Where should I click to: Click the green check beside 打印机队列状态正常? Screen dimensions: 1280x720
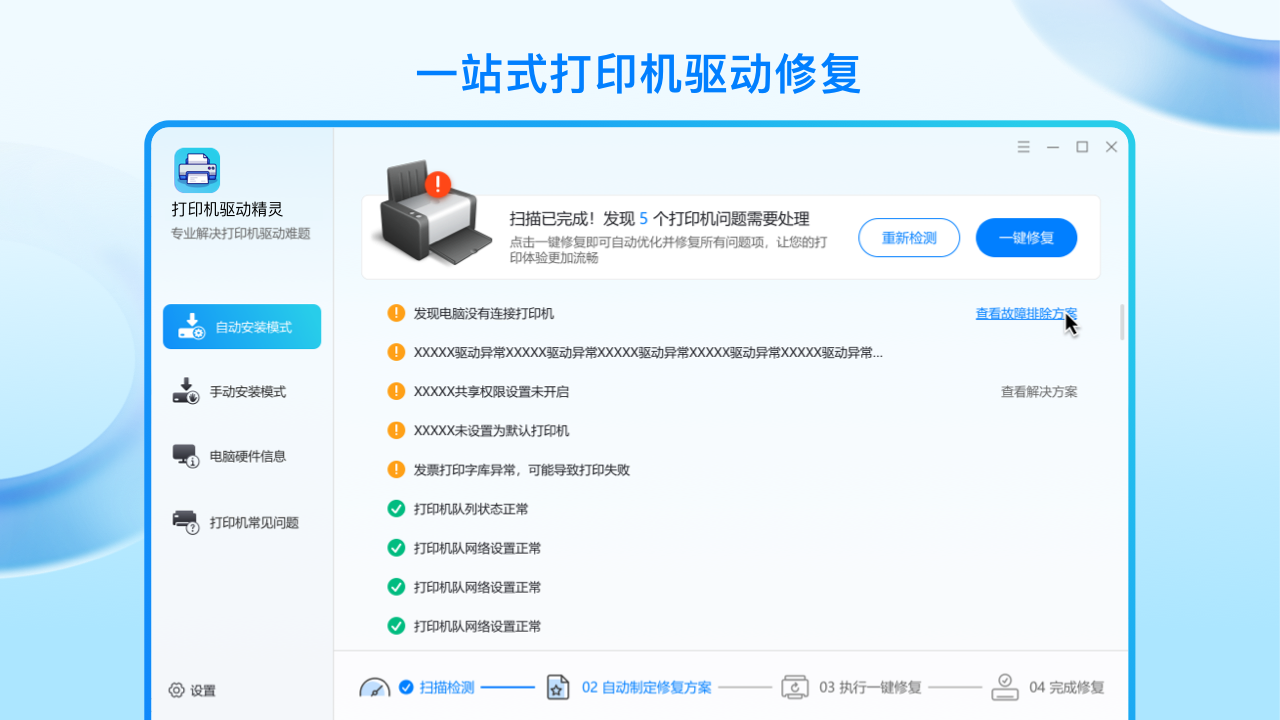click(395, 509)
